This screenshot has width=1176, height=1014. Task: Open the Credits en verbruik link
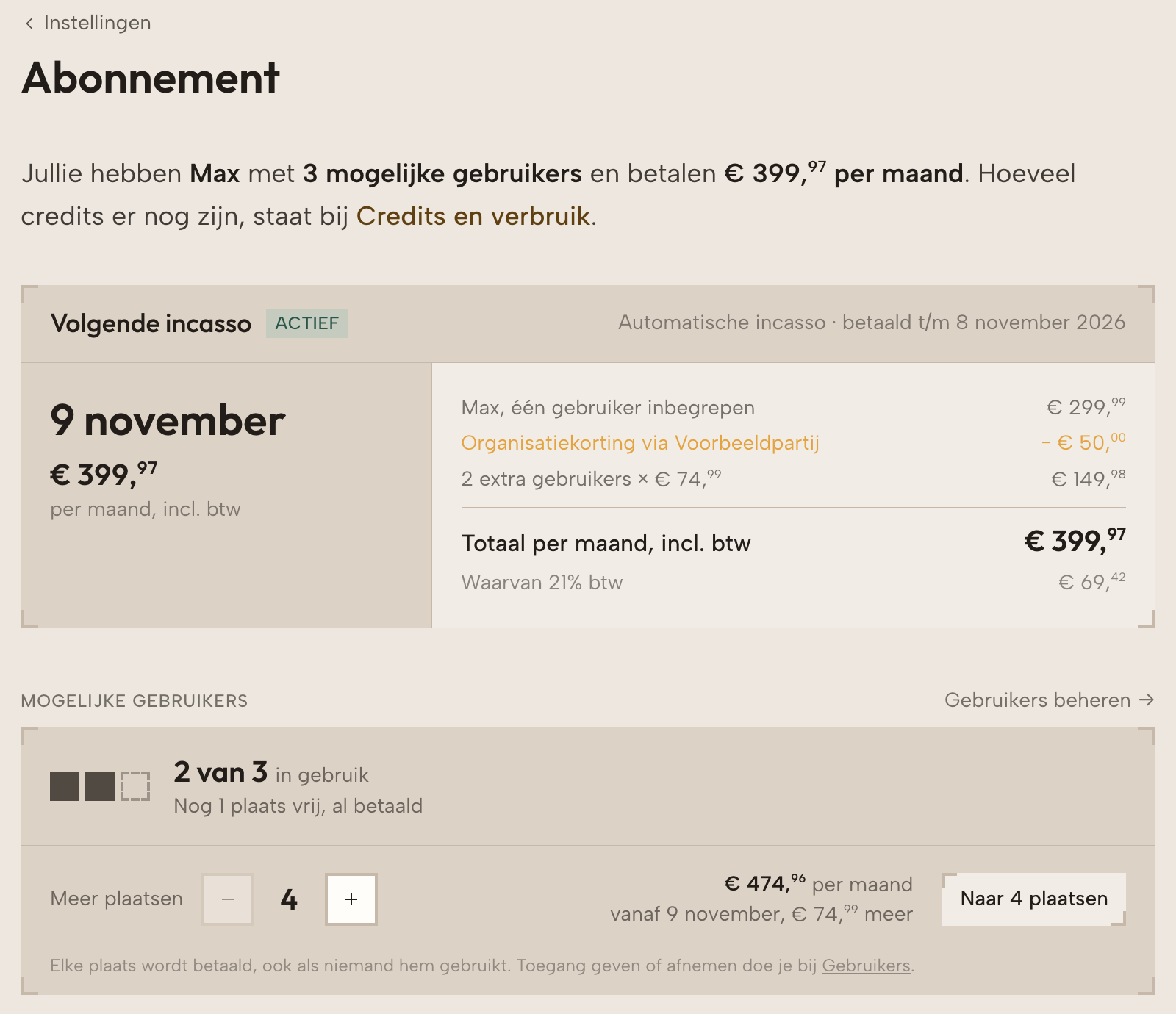[473, 216]
